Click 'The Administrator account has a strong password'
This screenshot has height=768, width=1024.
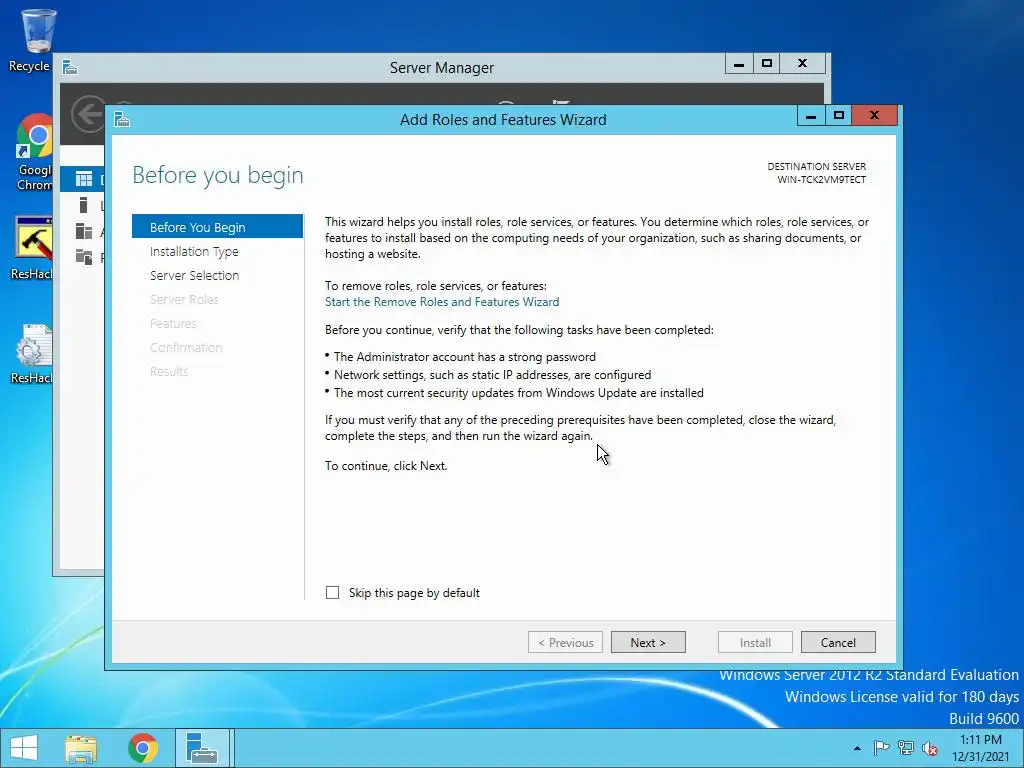click(464, 357)
